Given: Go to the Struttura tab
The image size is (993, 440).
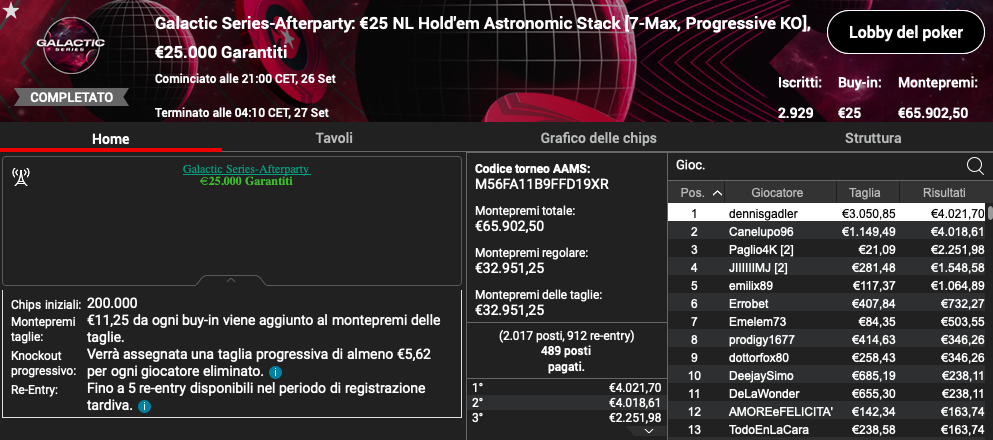Looking at the screenshot, I should tap(873, 138).
